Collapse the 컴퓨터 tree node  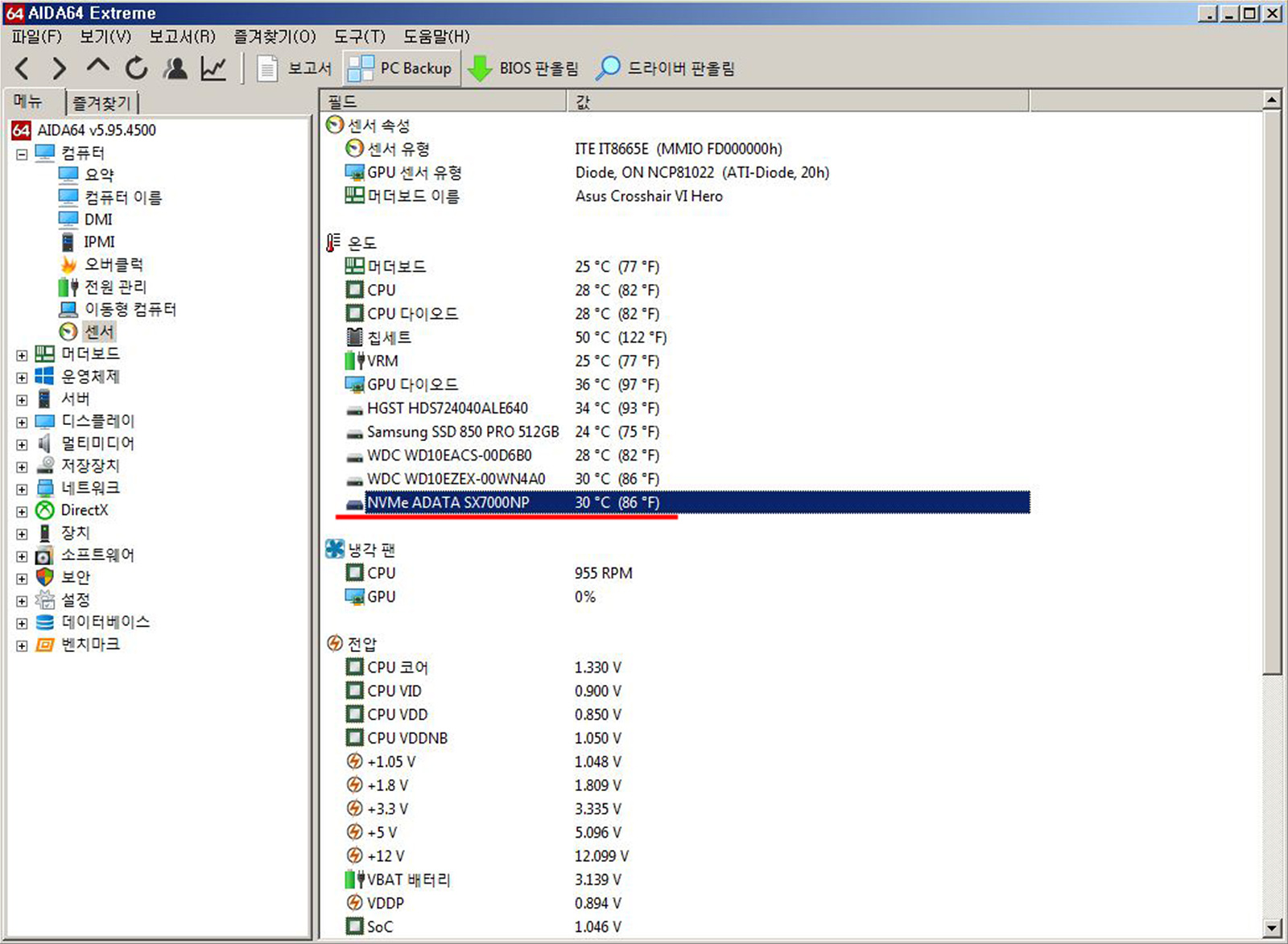pos(20,153)
